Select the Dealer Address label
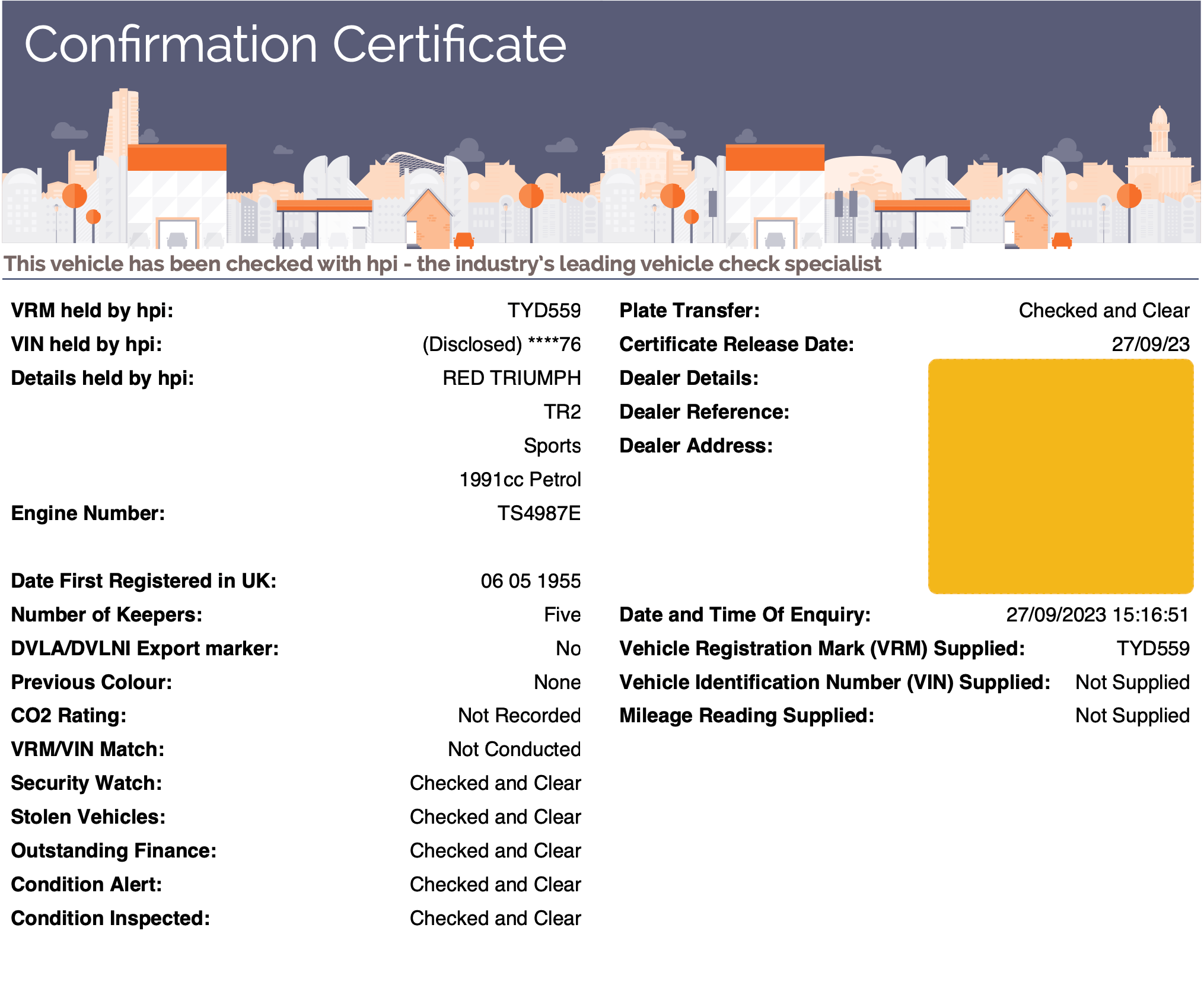 (x=696, y=445)
